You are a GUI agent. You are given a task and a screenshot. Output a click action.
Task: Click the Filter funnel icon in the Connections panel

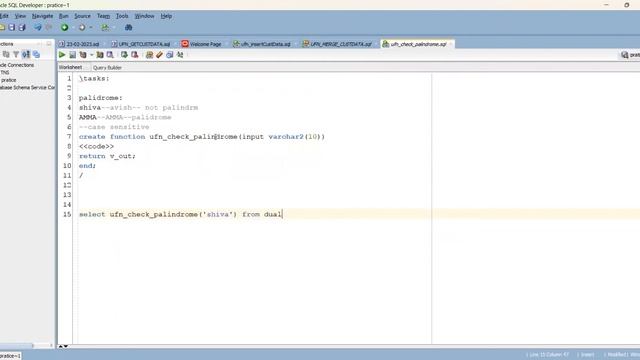click(16, 54)
